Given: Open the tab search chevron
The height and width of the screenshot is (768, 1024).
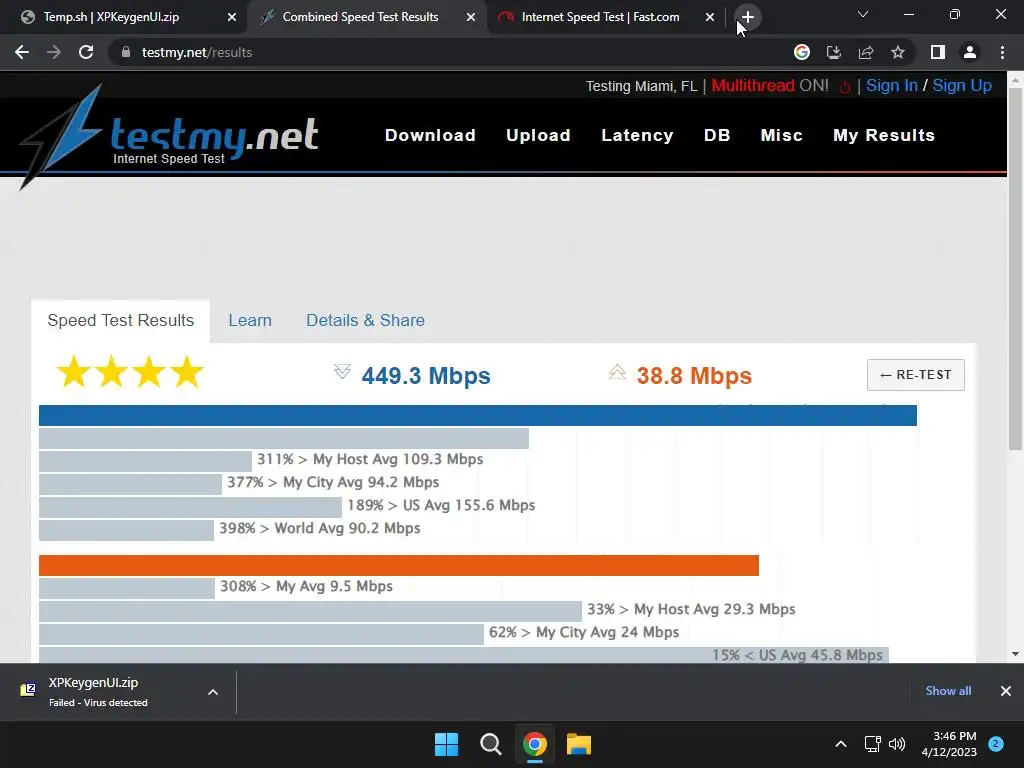Looking at the screenshot, I should click(x=863, y=14).
